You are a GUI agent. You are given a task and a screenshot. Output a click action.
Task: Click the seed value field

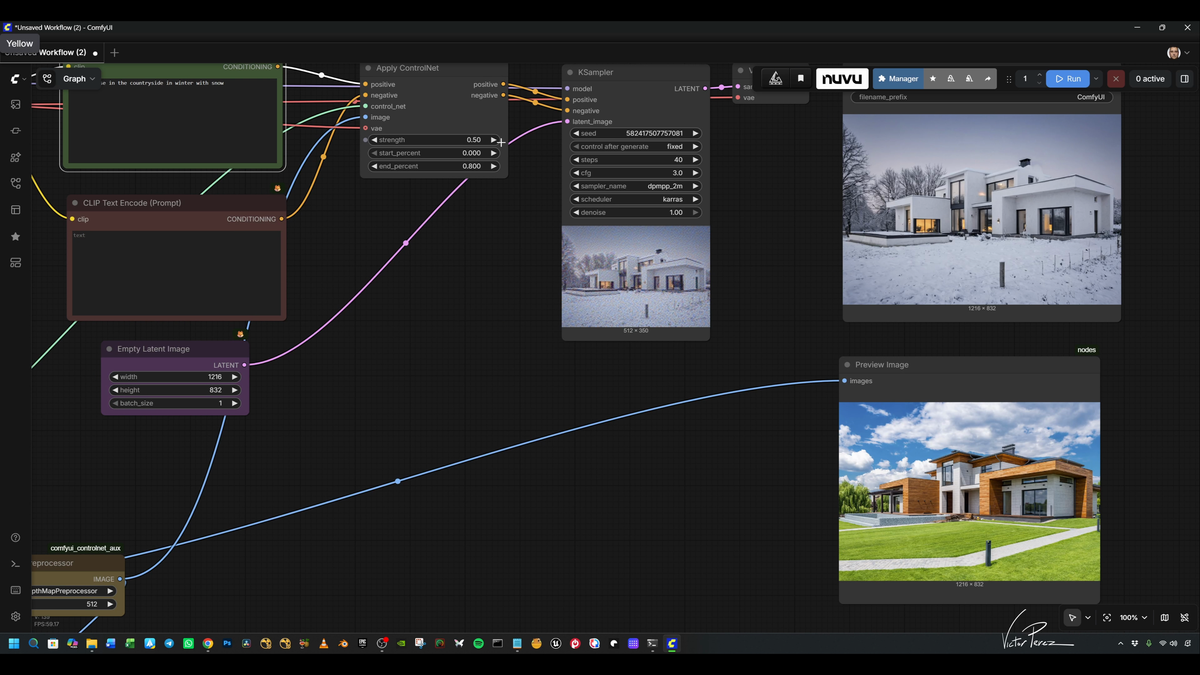636,133
